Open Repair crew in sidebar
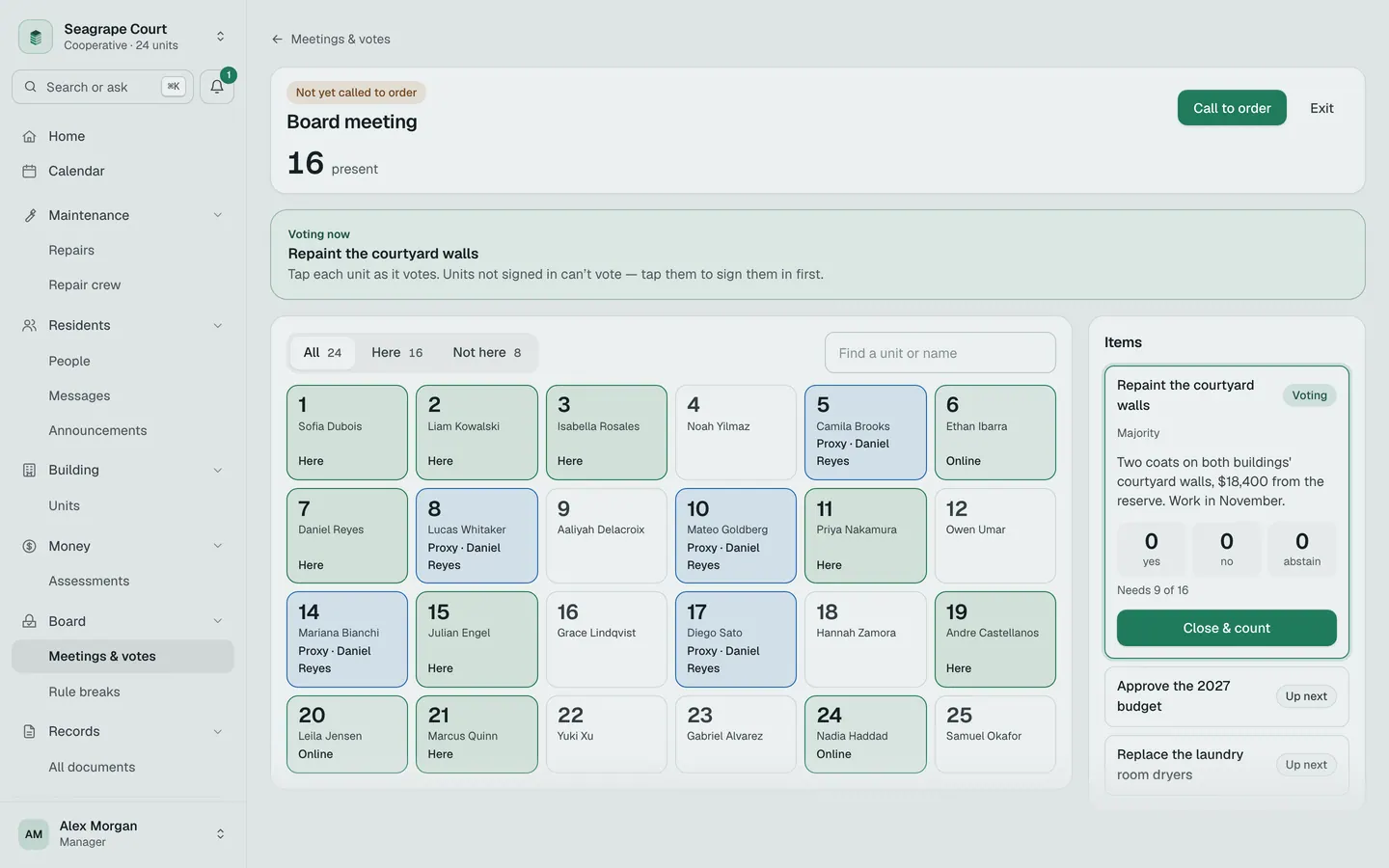 [85, 285]
